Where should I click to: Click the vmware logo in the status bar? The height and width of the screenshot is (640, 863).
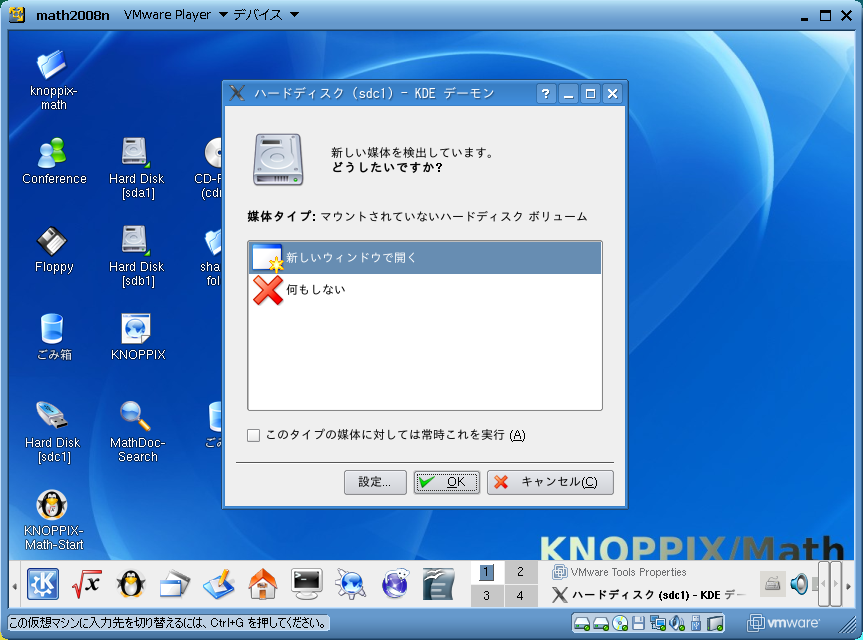coord(783,623)
